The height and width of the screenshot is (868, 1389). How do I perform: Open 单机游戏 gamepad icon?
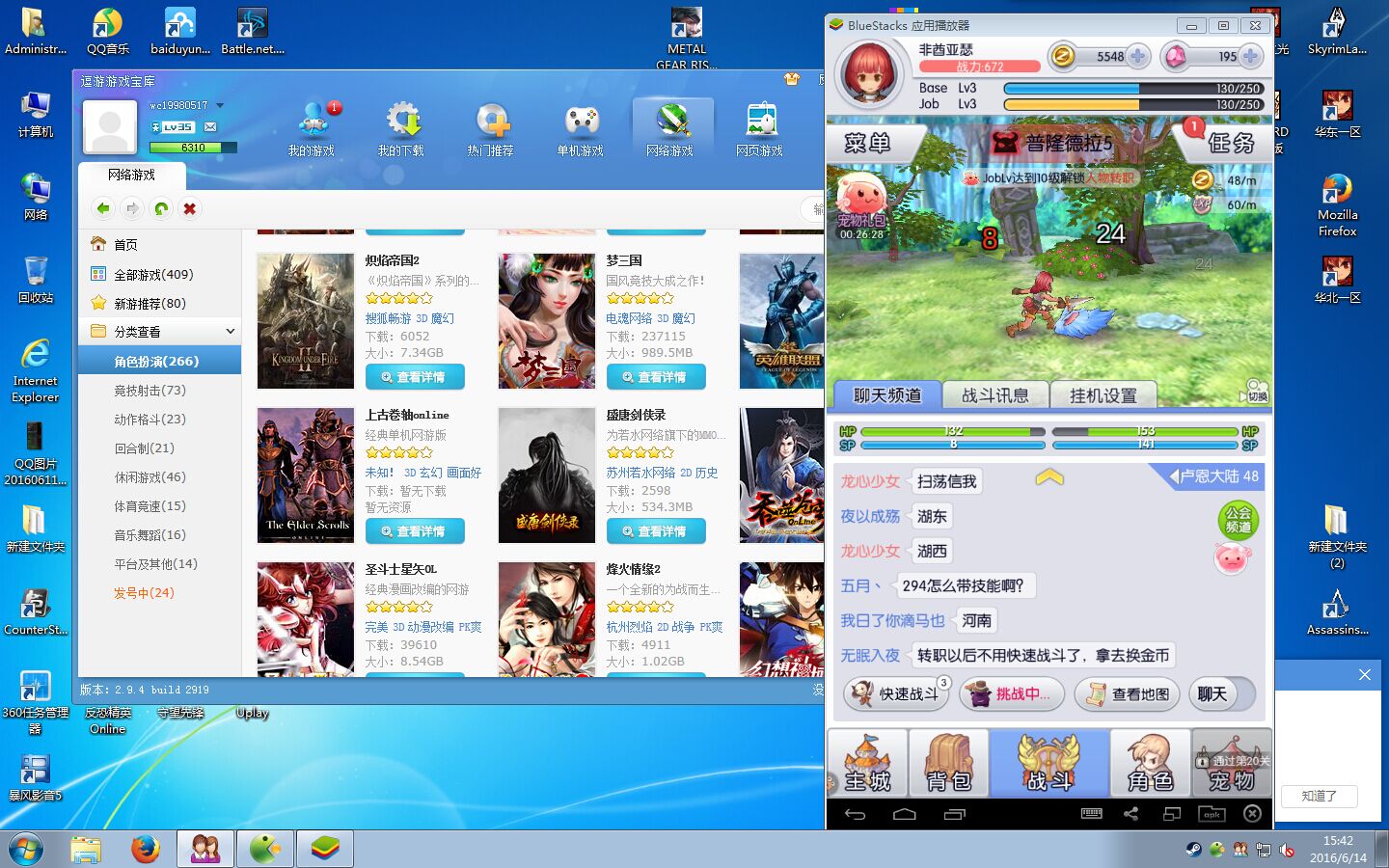pyautogui.click(x=581, y=129)
